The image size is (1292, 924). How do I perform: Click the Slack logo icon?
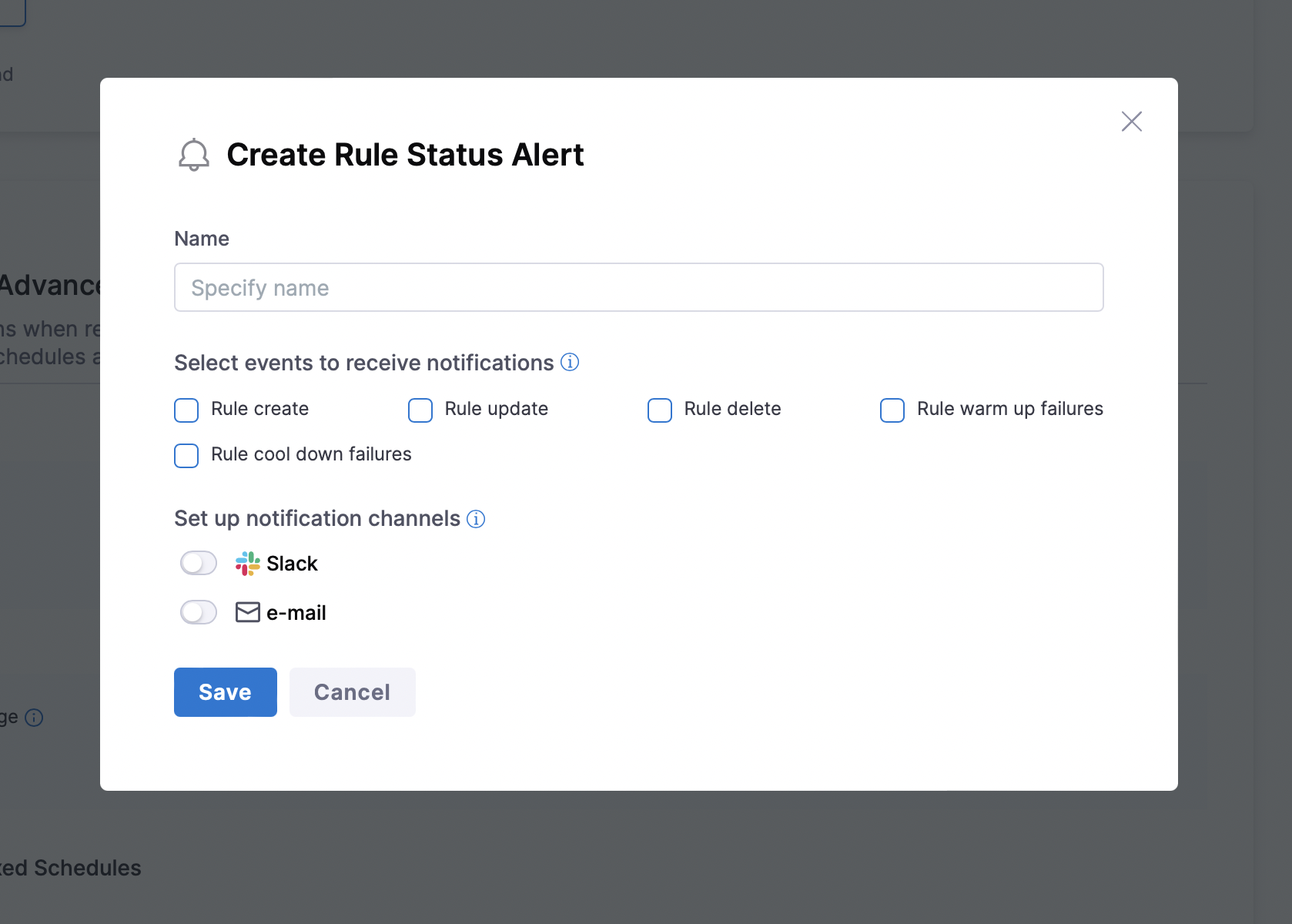247,564
